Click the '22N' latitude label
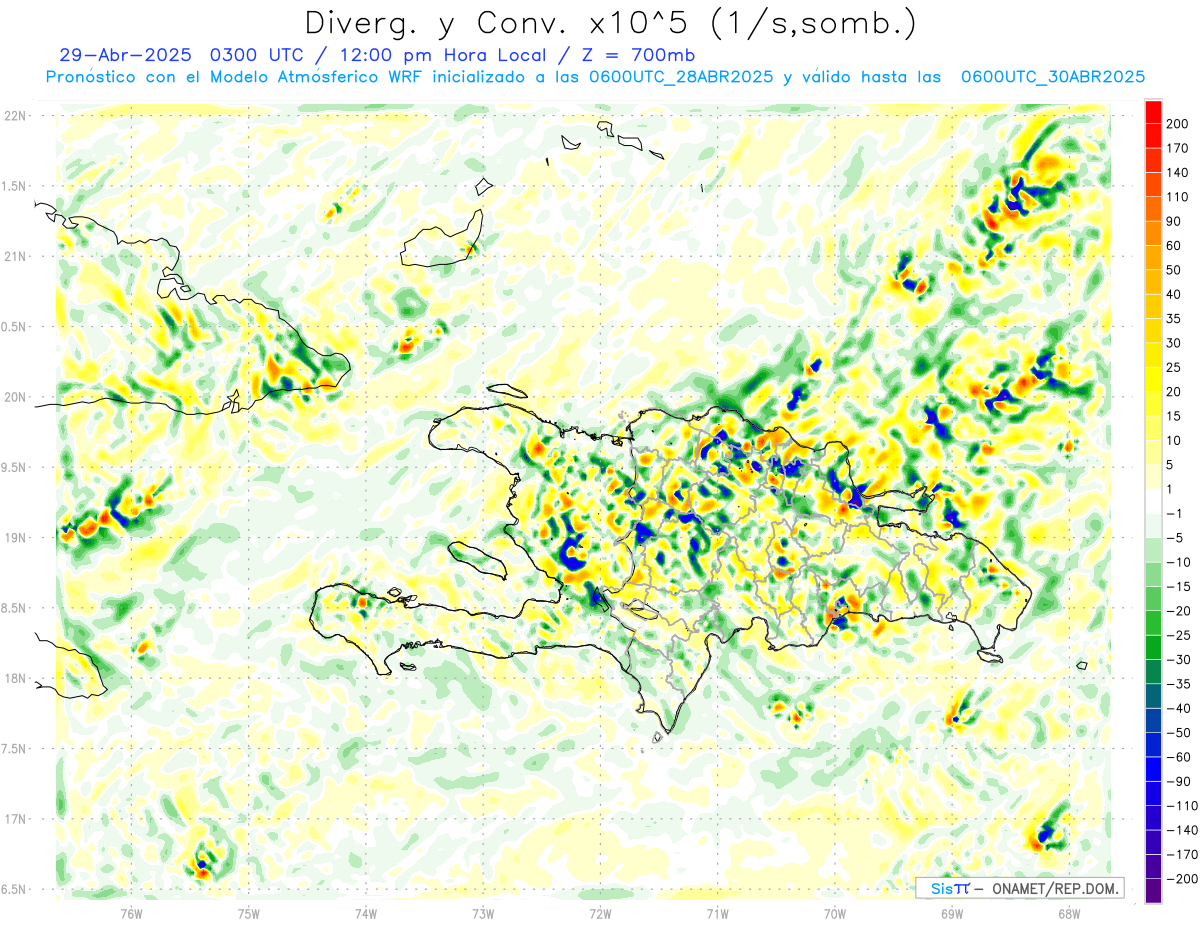 [14, 115]
